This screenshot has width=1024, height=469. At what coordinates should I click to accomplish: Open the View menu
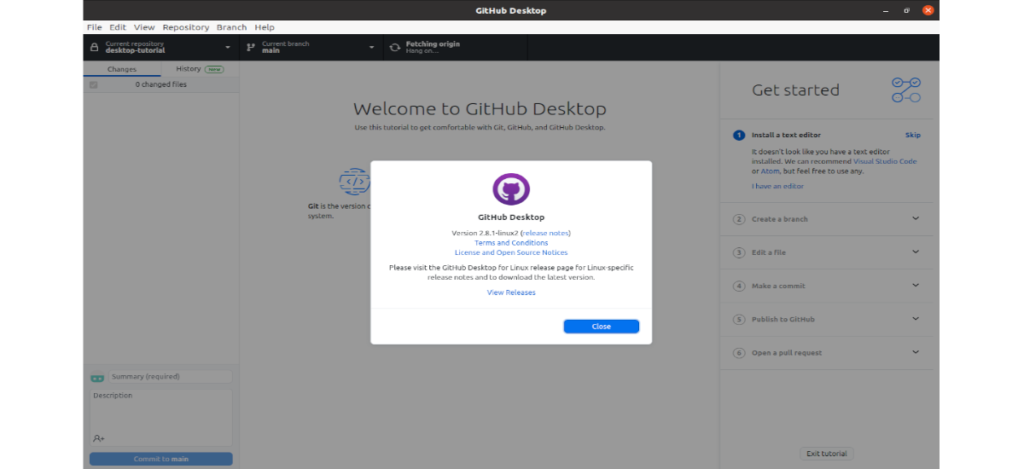pyautogui.click(x=144, y=27)
